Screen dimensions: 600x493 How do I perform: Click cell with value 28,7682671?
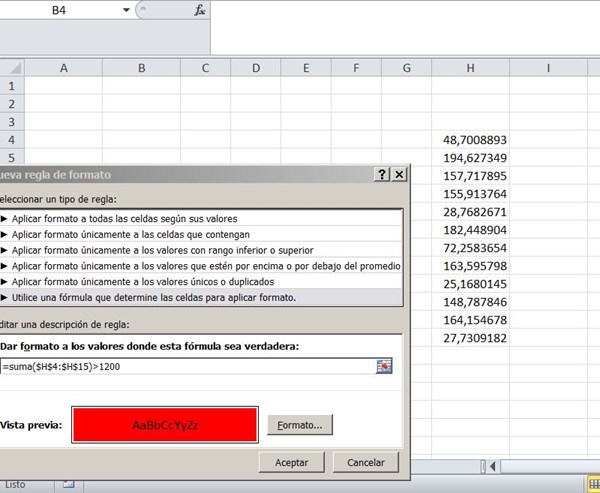click(x=470, y=212)
